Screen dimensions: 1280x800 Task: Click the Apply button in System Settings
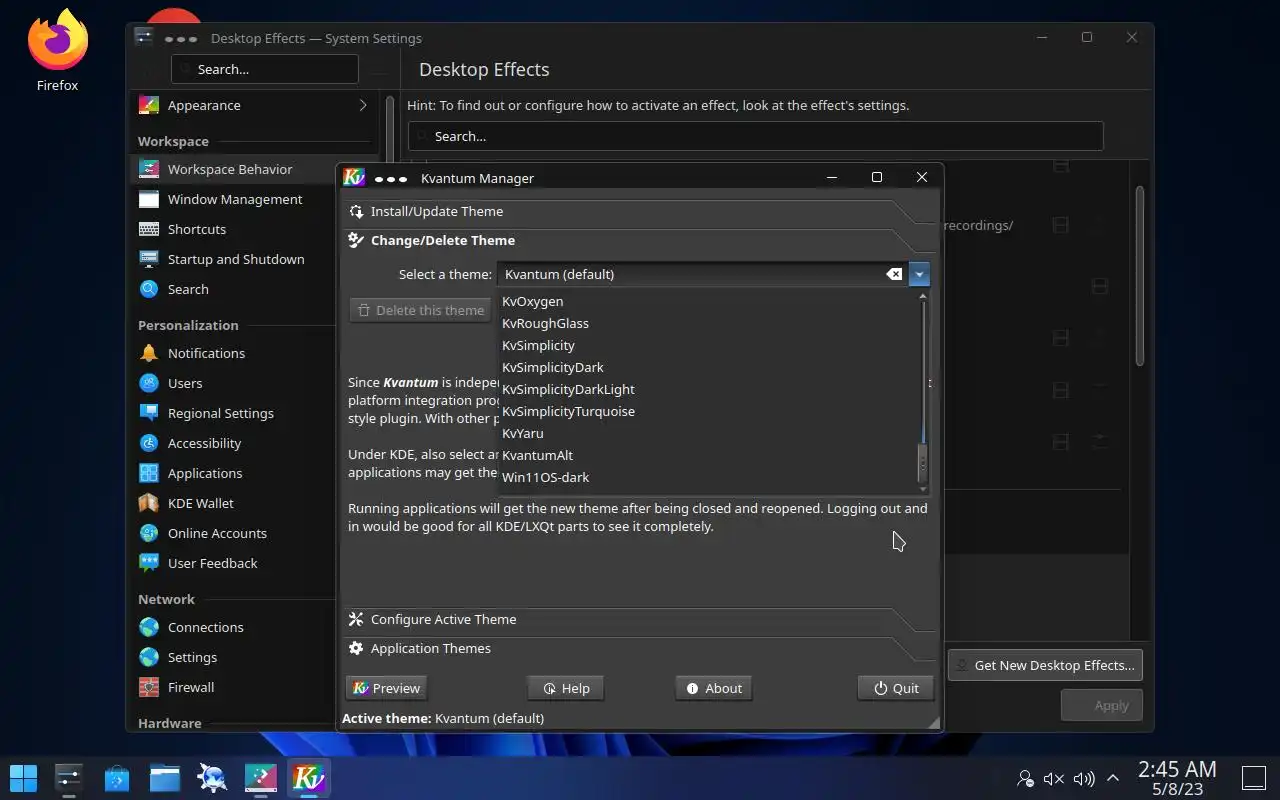[x=1101, y=705]
